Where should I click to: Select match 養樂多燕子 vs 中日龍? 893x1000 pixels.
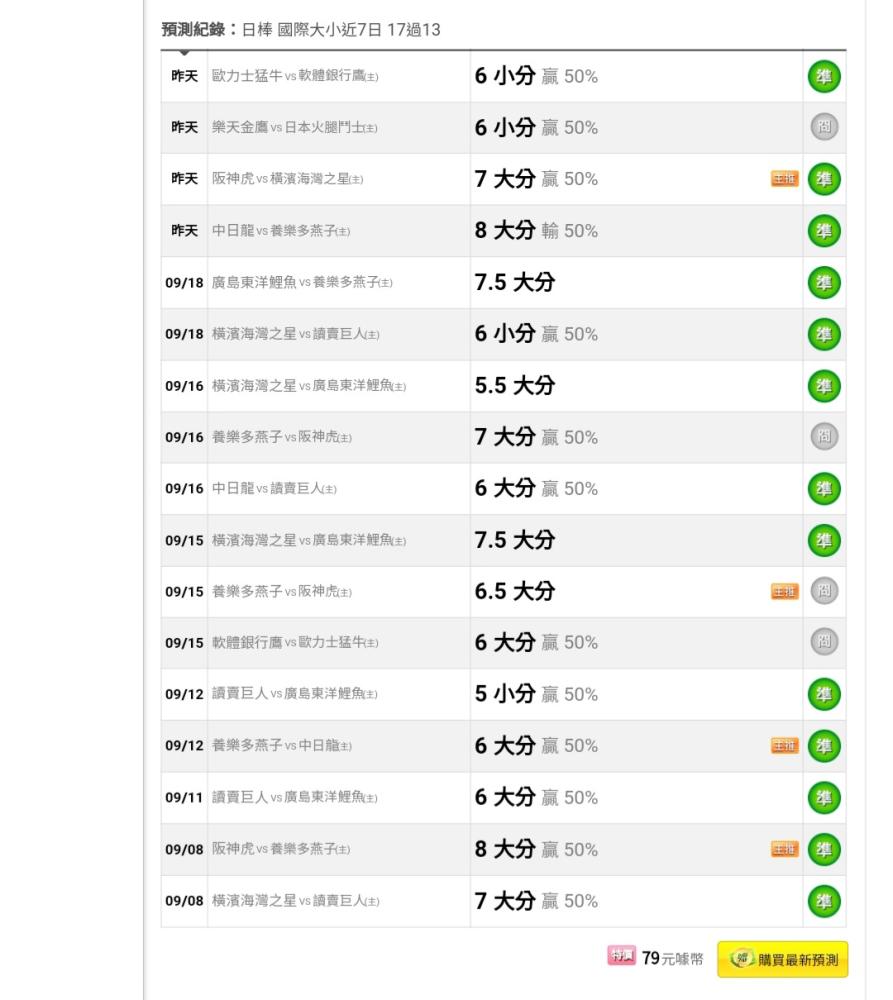click(x=282, y=746)
